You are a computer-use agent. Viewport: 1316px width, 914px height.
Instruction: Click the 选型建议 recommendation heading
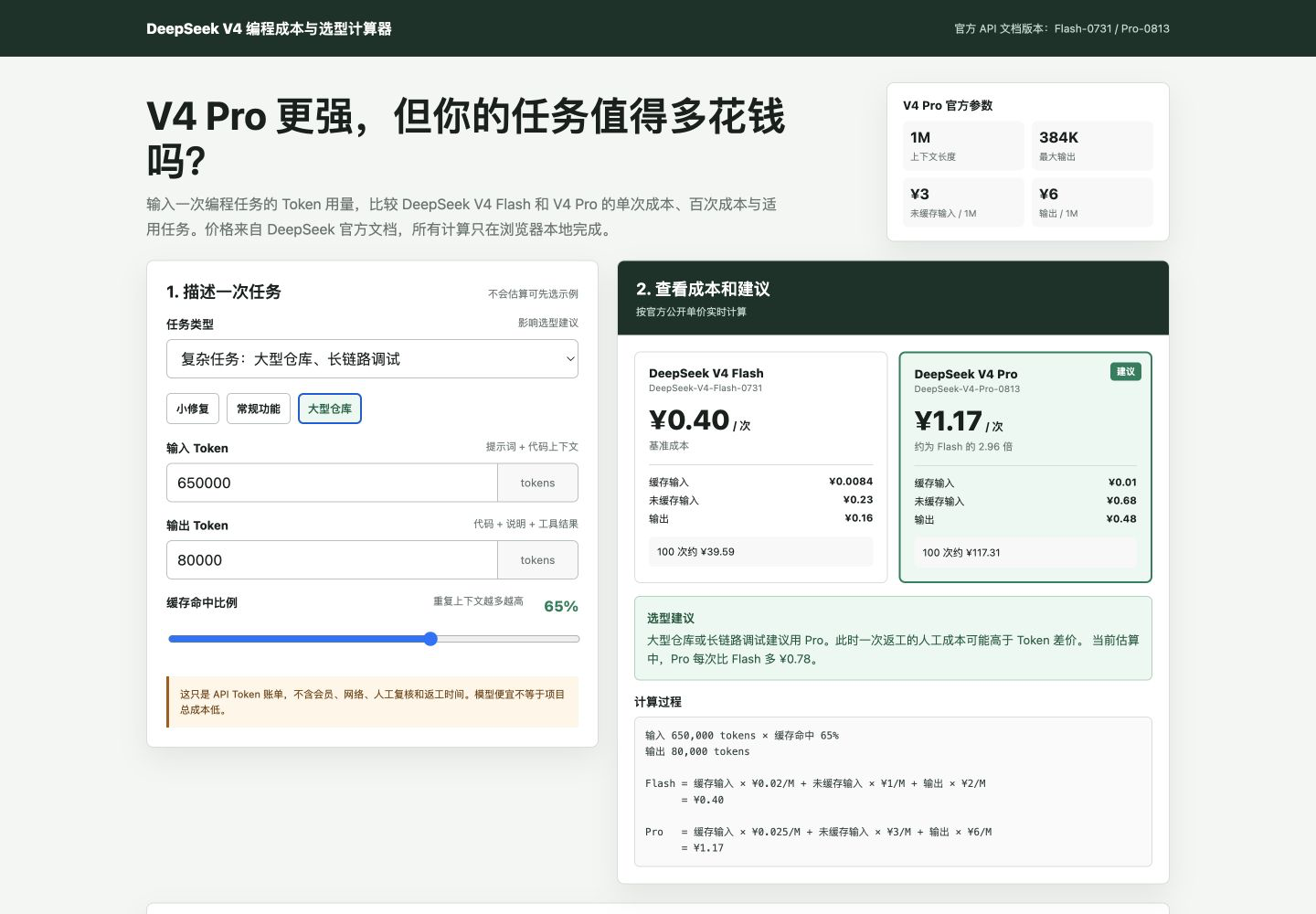(671, 618)
